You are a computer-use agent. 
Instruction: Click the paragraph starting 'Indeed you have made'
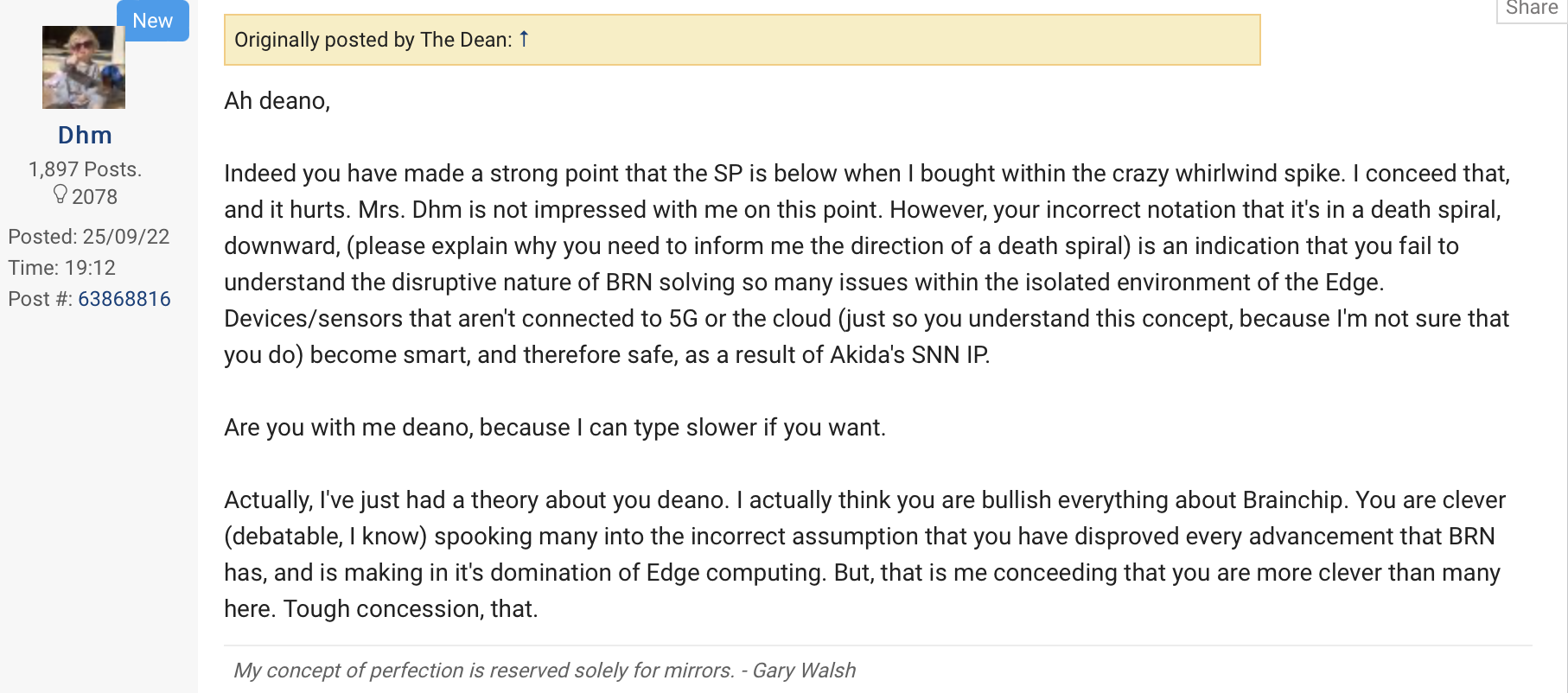pyautogui.click(x=864, y=264)
